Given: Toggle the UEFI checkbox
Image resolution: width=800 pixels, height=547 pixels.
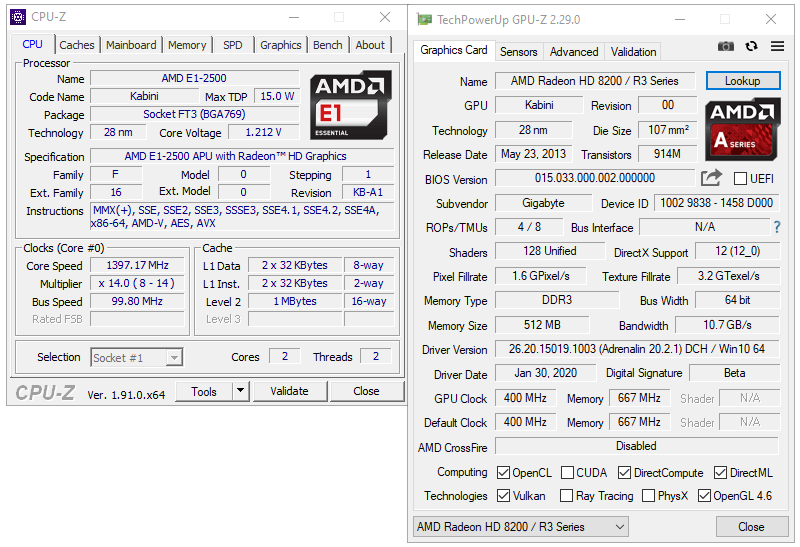Looking at the screenshot, I should (x=740, y=179).
